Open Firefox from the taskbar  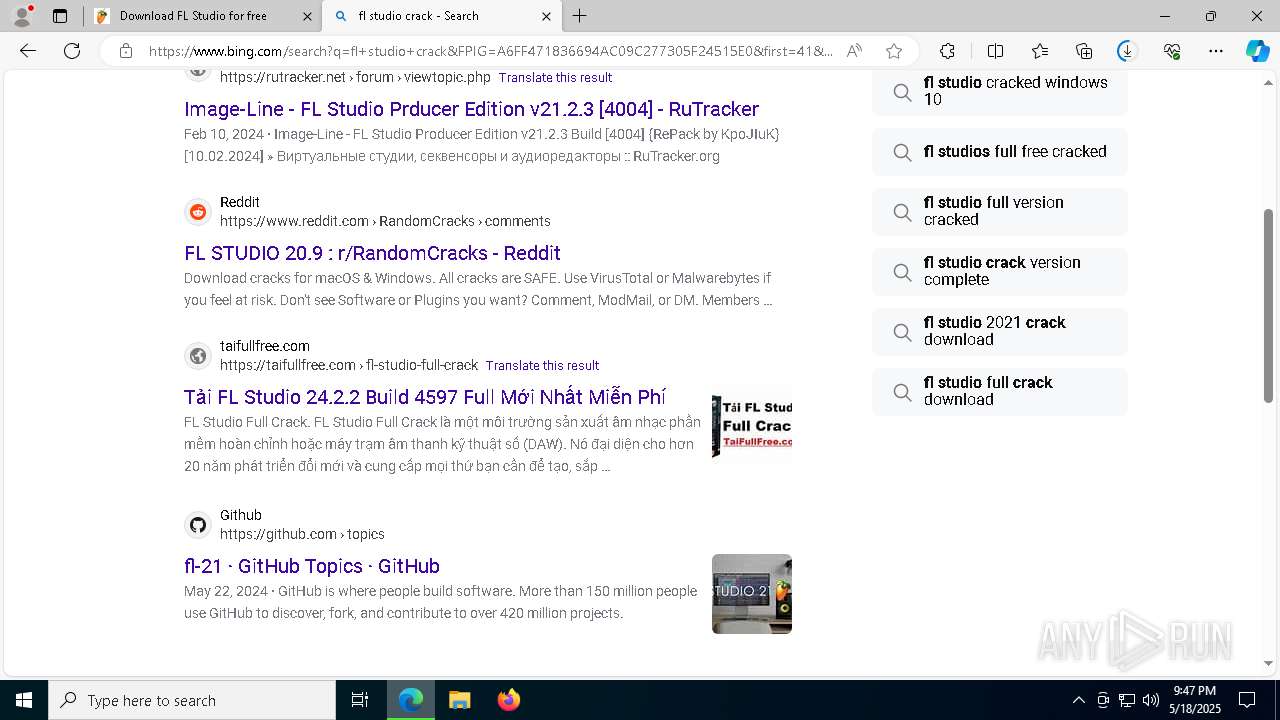tap(509, 700)
